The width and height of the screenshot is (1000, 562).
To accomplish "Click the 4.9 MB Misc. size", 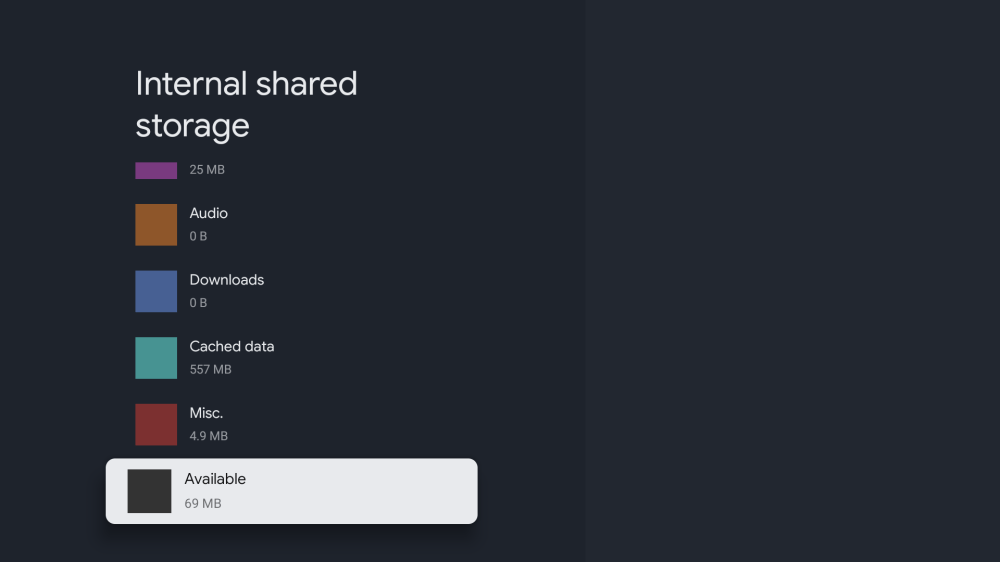I will [x=209, y=436].
